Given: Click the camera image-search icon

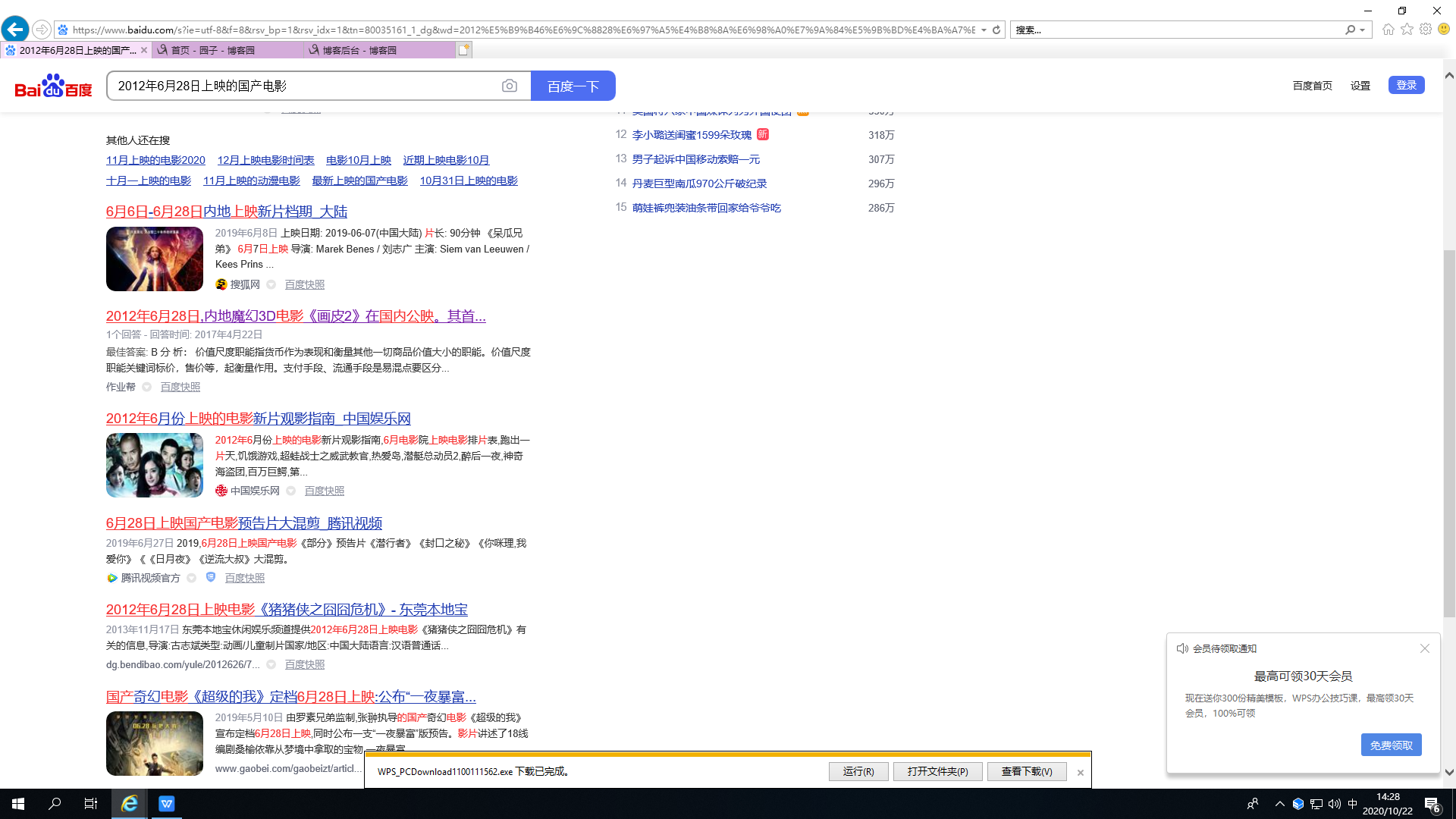Looking at the screenshot, I should (510, 86).
